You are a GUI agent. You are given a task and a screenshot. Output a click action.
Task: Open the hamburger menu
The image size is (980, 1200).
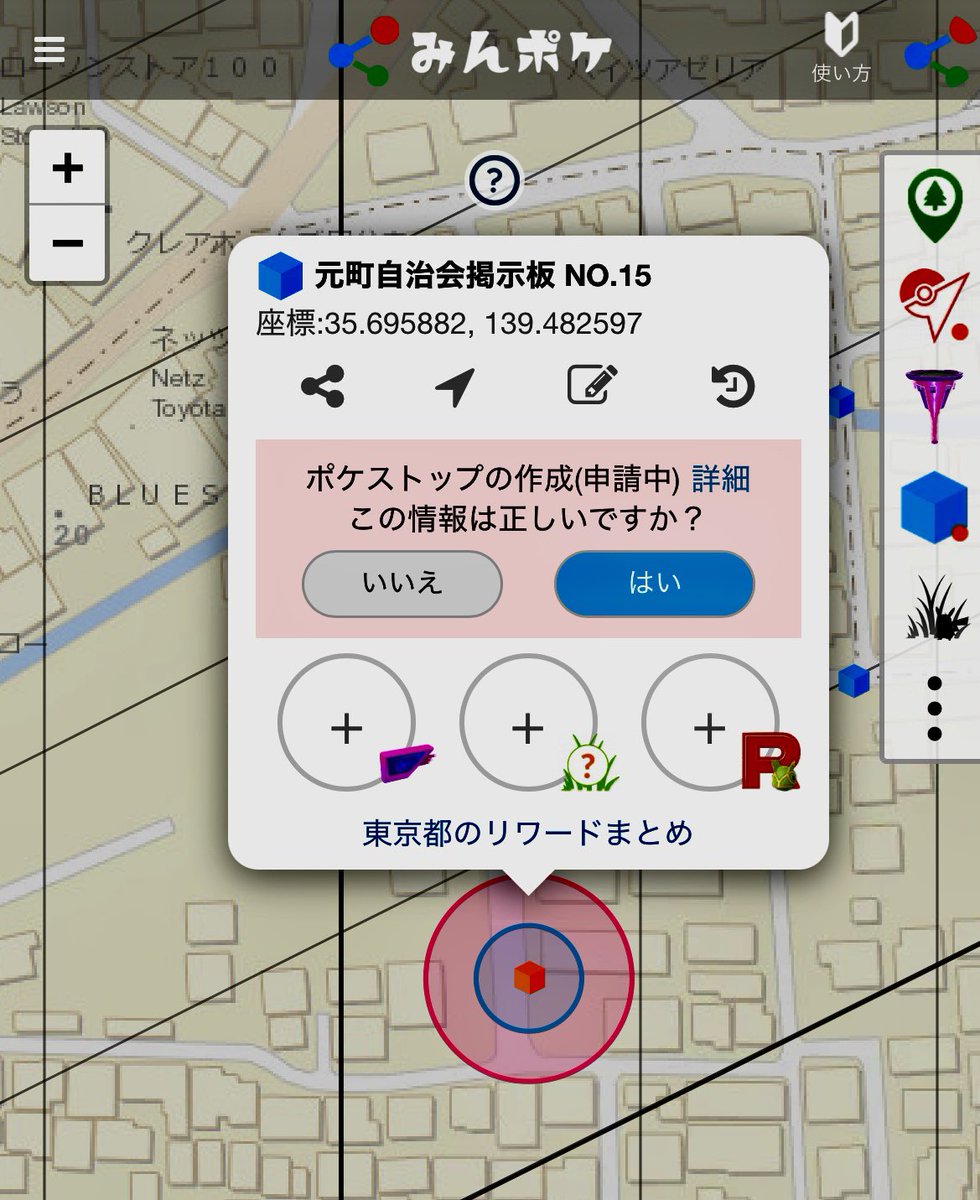(x=48, y=49)
